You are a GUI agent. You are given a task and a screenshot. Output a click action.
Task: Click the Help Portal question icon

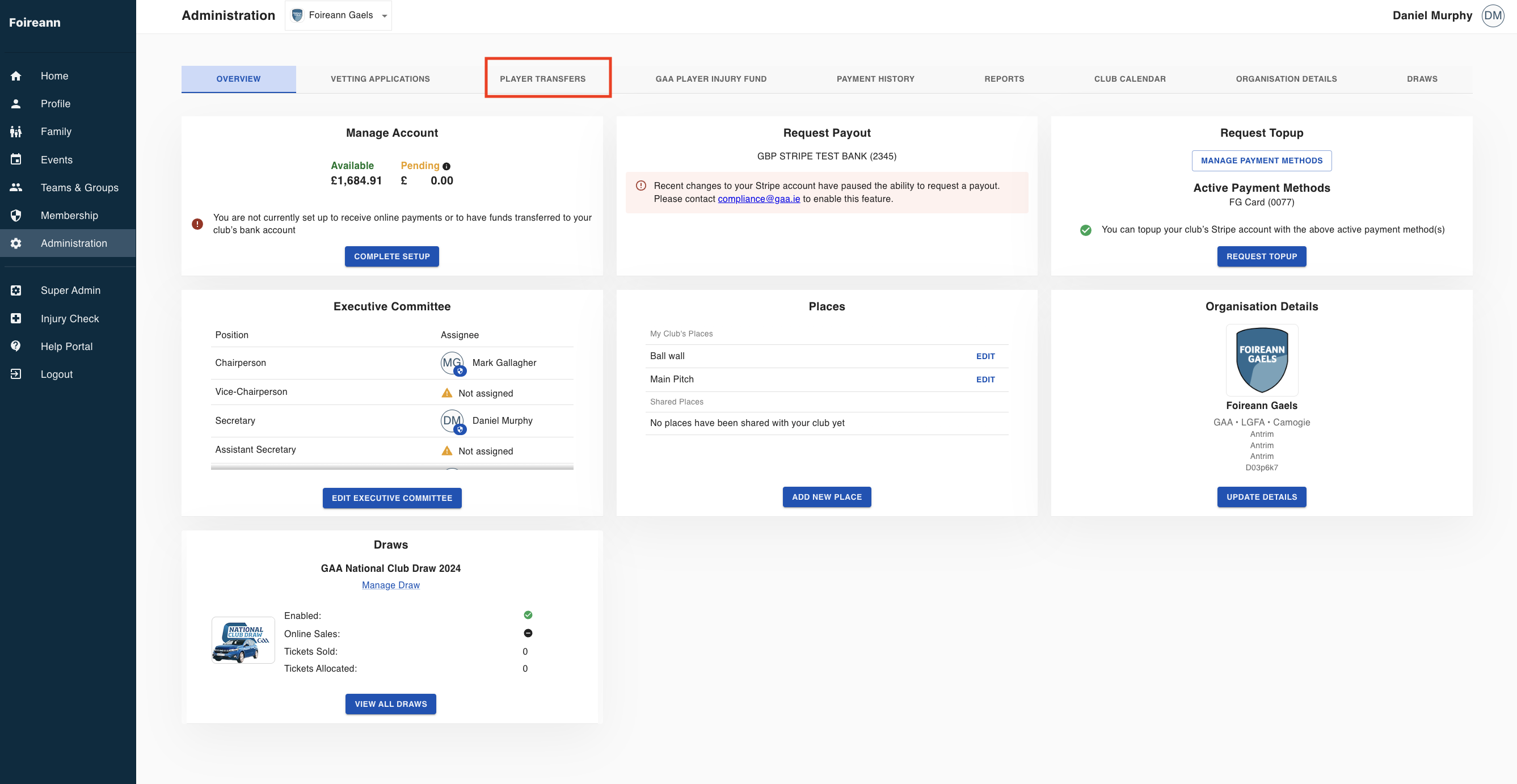(x=16, y=347)
